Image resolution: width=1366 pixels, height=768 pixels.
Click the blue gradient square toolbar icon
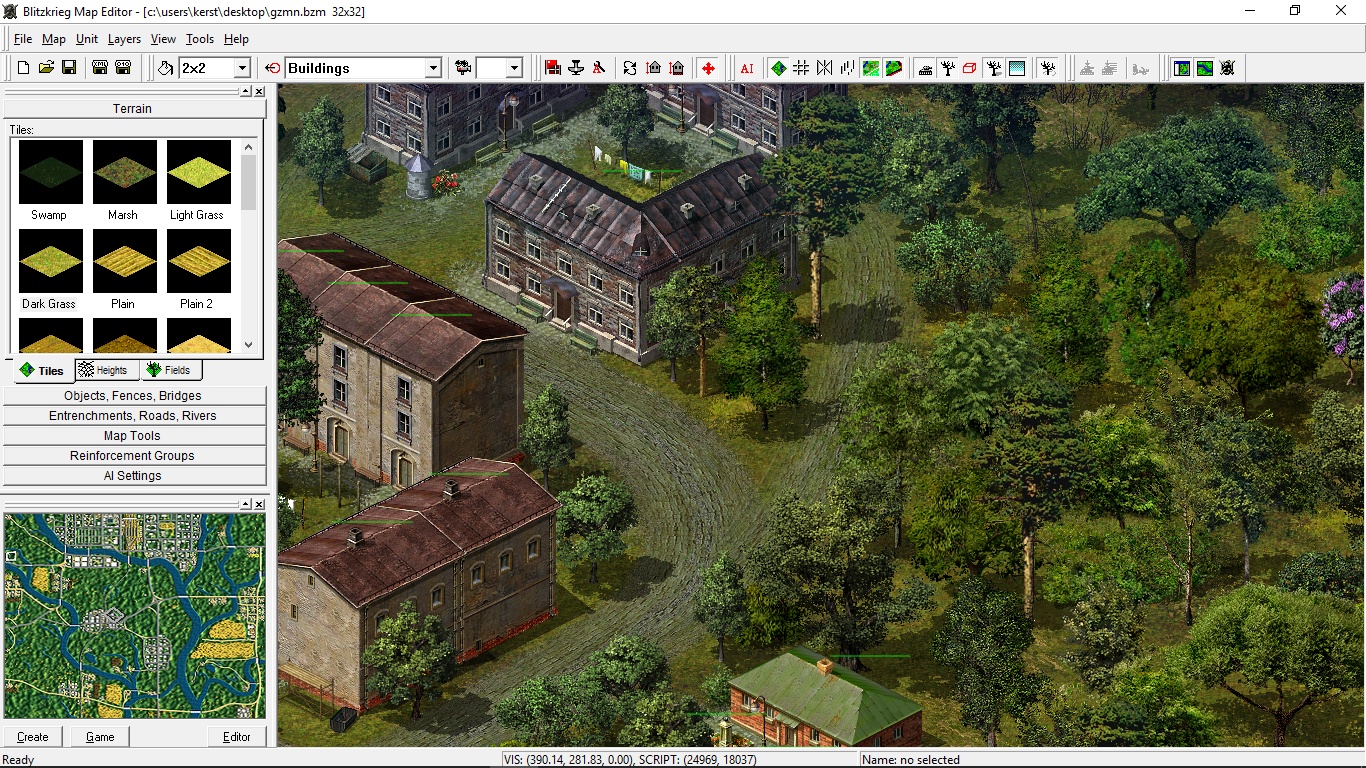[x=1017, y=68]
